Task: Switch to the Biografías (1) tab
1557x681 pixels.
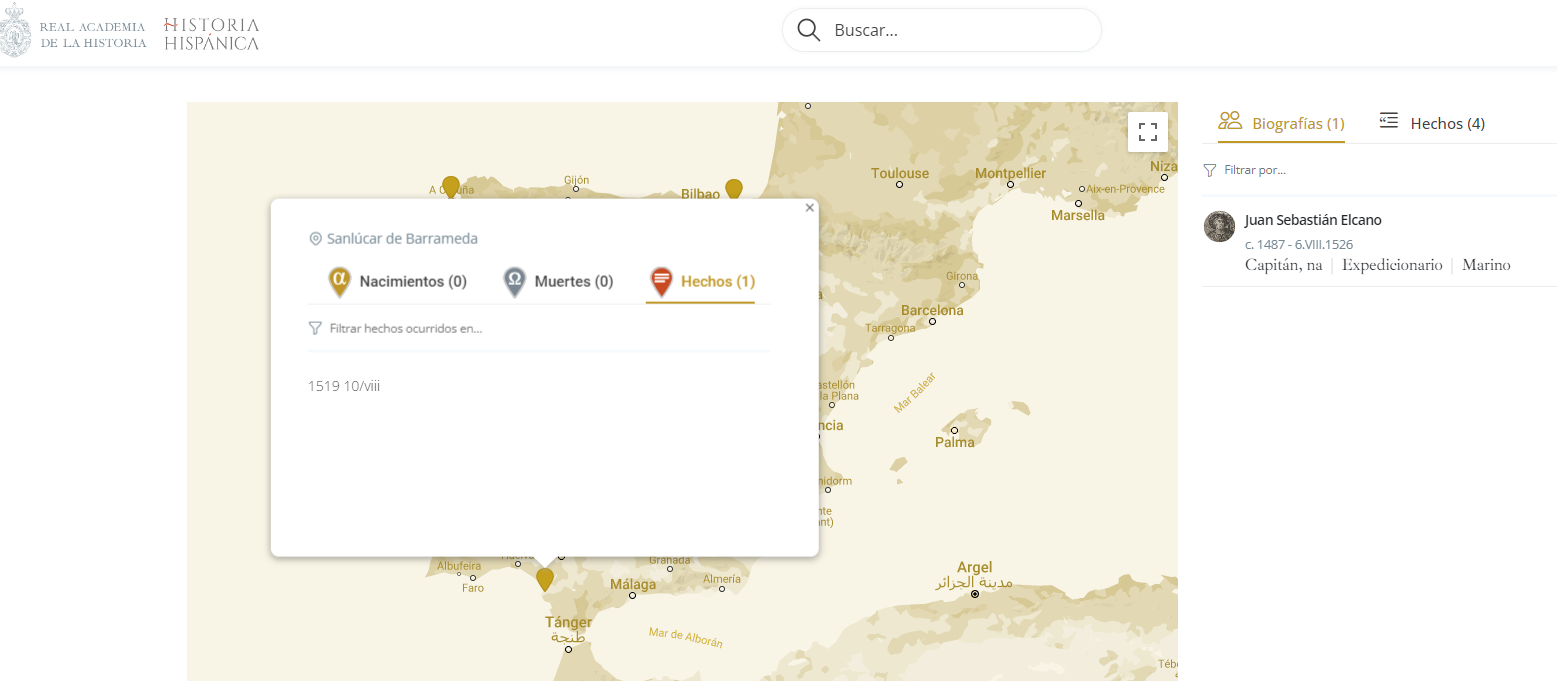Action: point(1281,123)
